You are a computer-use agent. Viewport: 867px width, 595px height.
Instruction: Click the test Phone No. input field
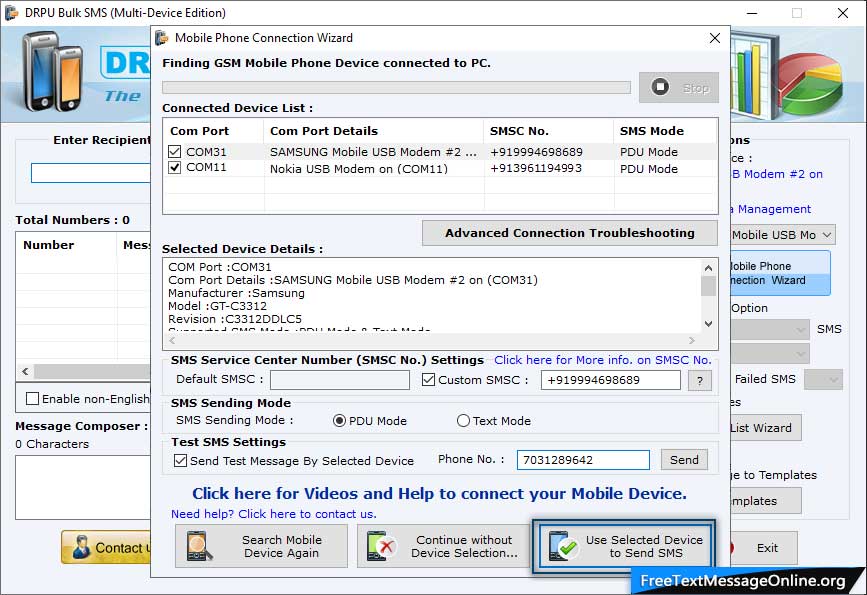tap(583, 460)
